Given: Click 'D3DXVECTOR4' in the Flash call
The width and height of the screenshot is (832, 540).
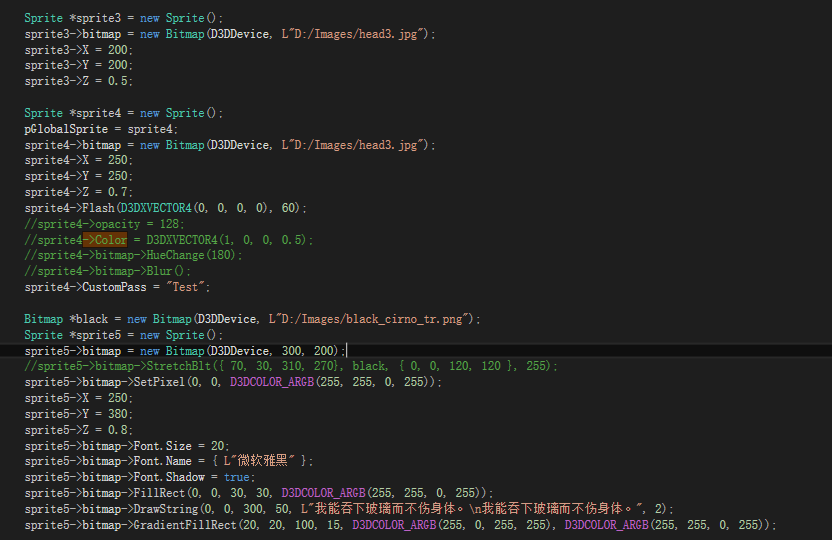Looking at the screenshot, I should tap(156, 208).
